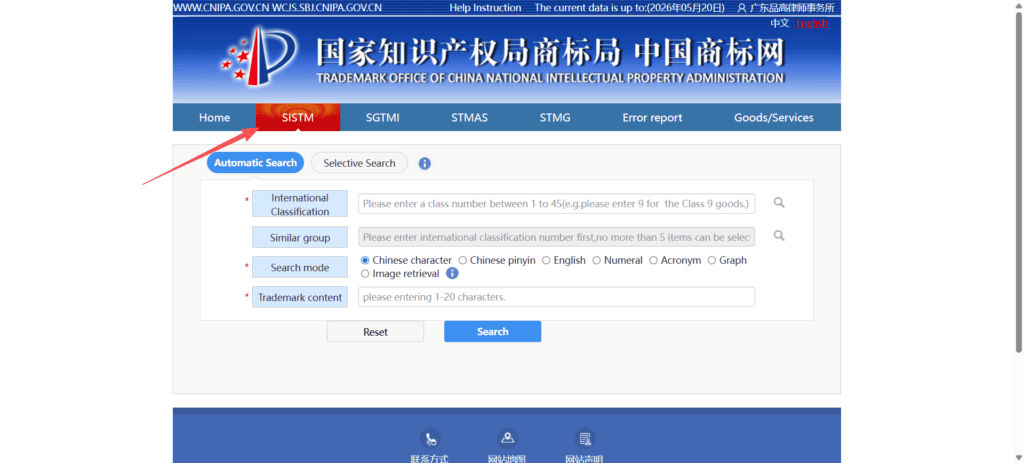Select the English search mode
The height and width of the screenshot is (463, 1024).
click(x=546, y=260)
